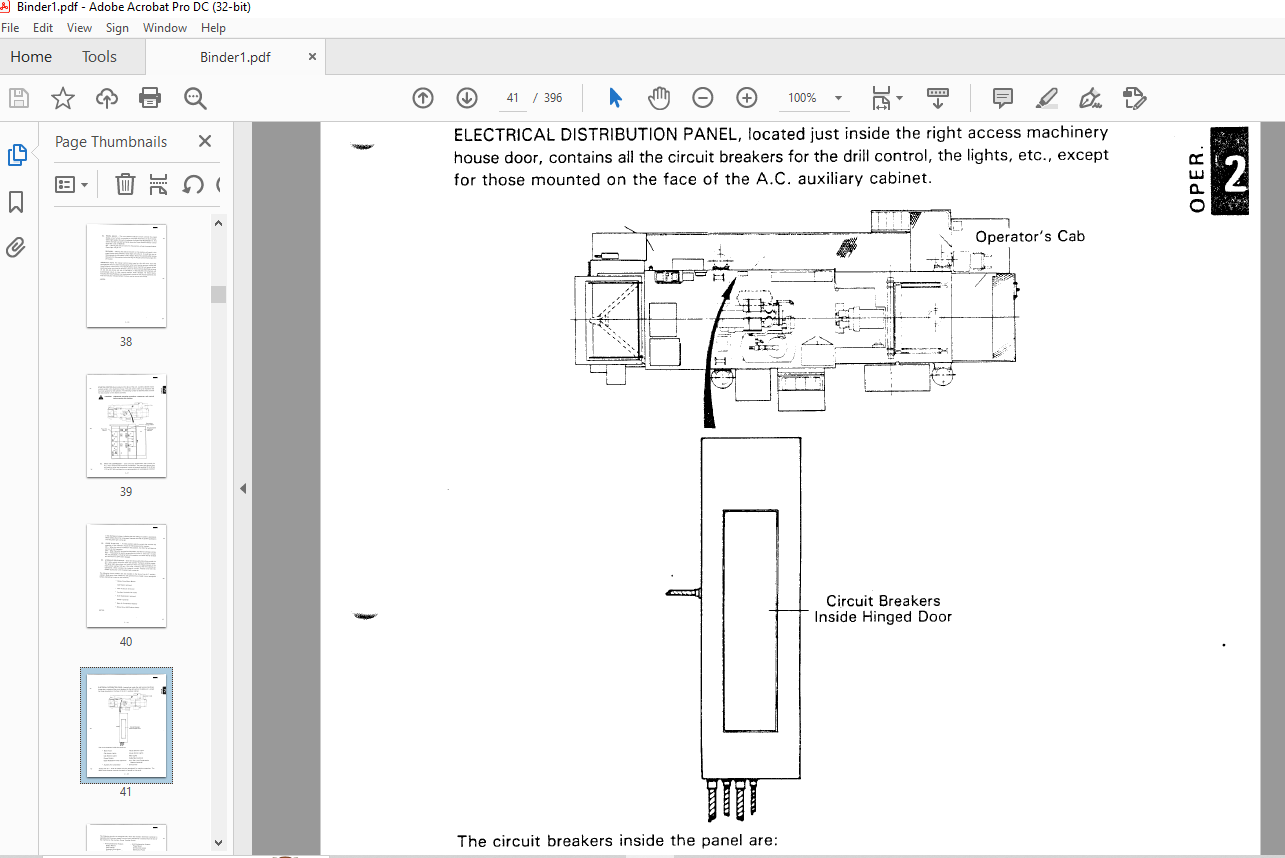Viewport: 1285px width, 858px height.
Task: Add a comment with the sticky note icon
Action: (1003, 98)
